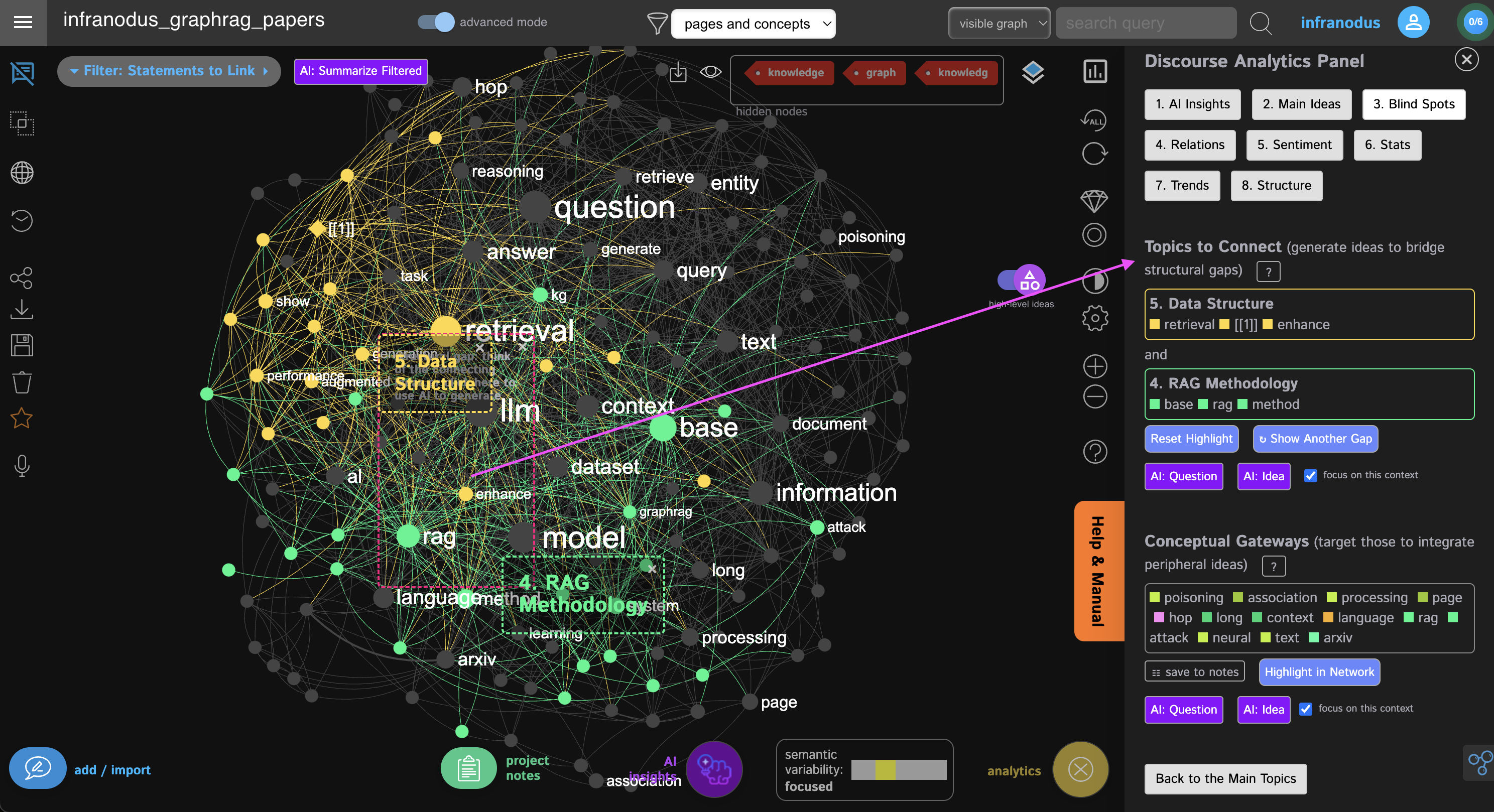This screenshot has width=1494, height=812.
Task: Click the trash delete icon
Action: 22,382
